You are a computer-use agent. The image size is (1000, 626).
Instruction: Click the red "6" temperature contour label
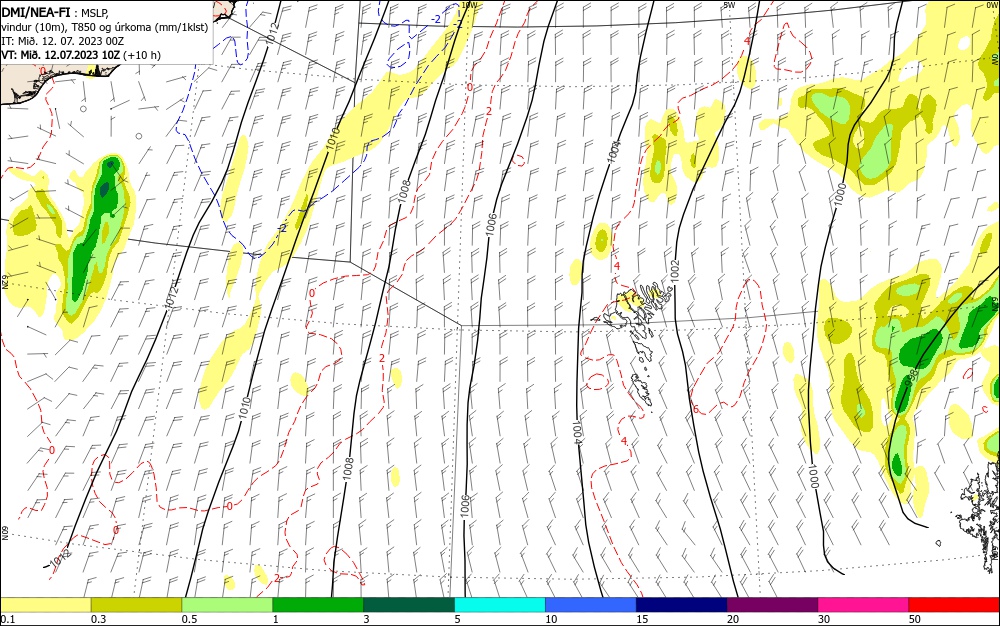tap(696, 409)
